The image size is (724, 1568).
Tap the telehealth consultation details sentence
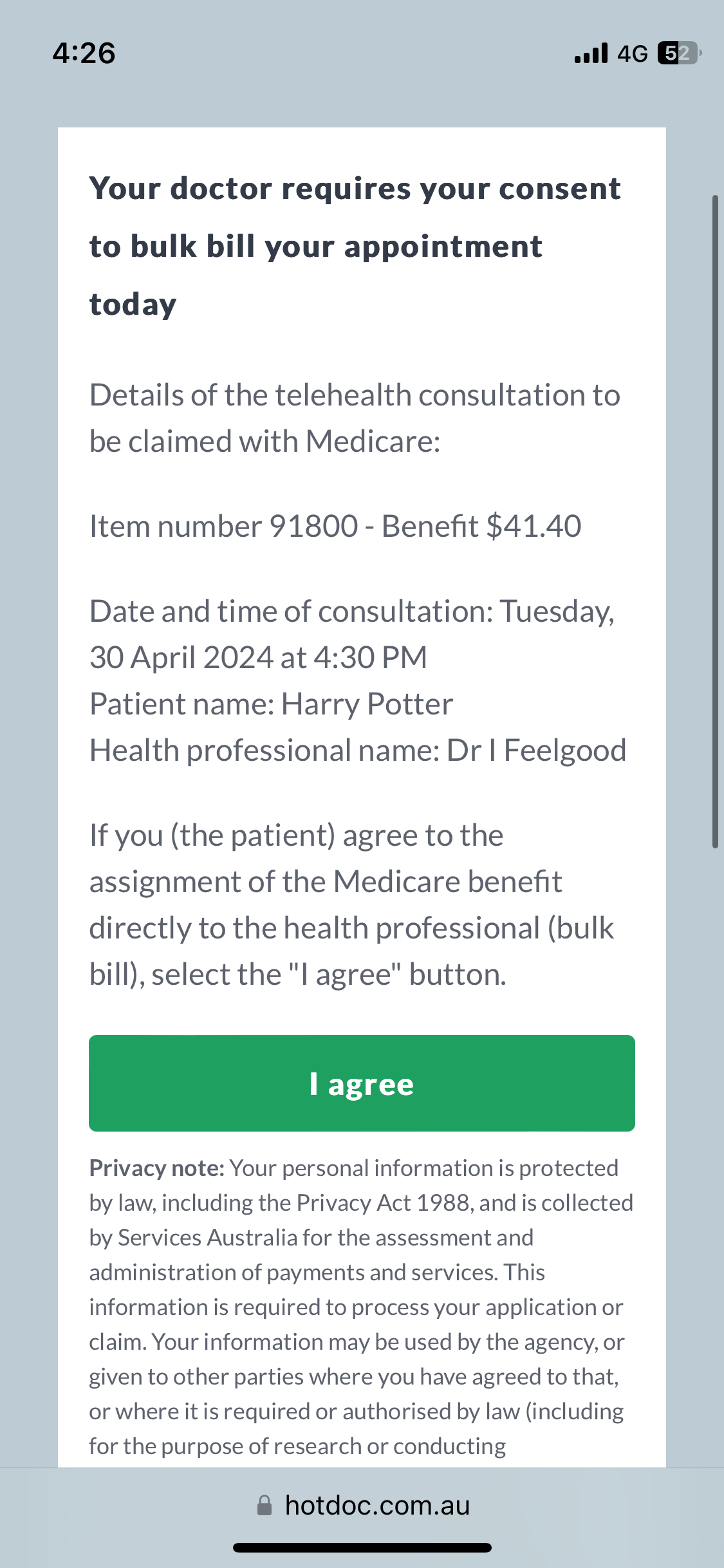(355, 418)
